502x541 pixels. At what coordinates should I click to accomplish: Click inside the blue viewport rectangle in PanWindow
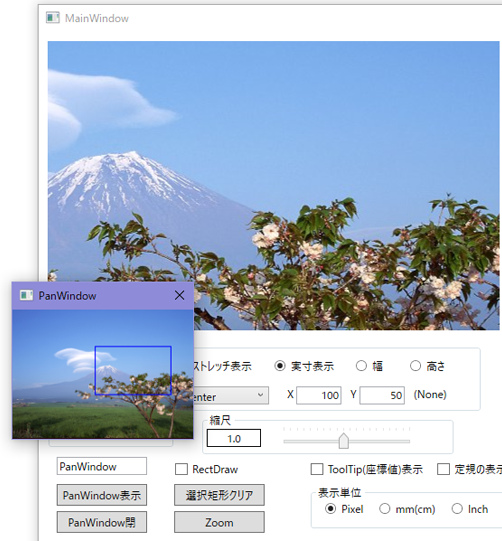pyautogui.click(x=133, y=370)
